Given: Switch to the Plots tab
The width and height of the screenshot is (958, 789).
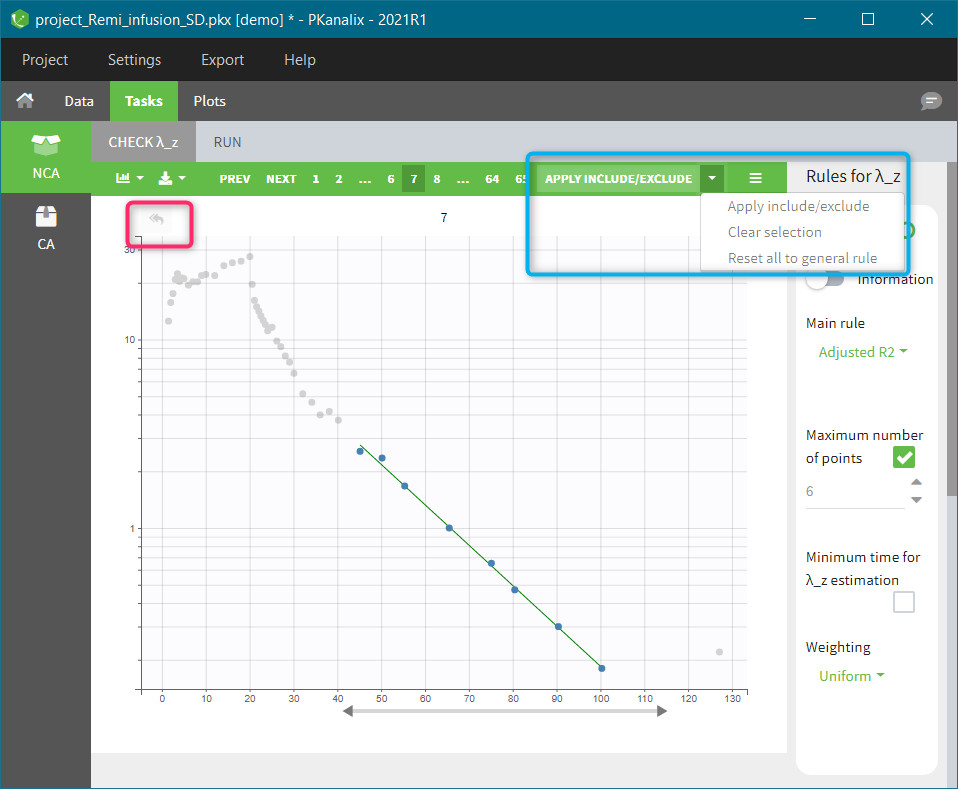Looking at the screenshot, I should pos(209,101).
